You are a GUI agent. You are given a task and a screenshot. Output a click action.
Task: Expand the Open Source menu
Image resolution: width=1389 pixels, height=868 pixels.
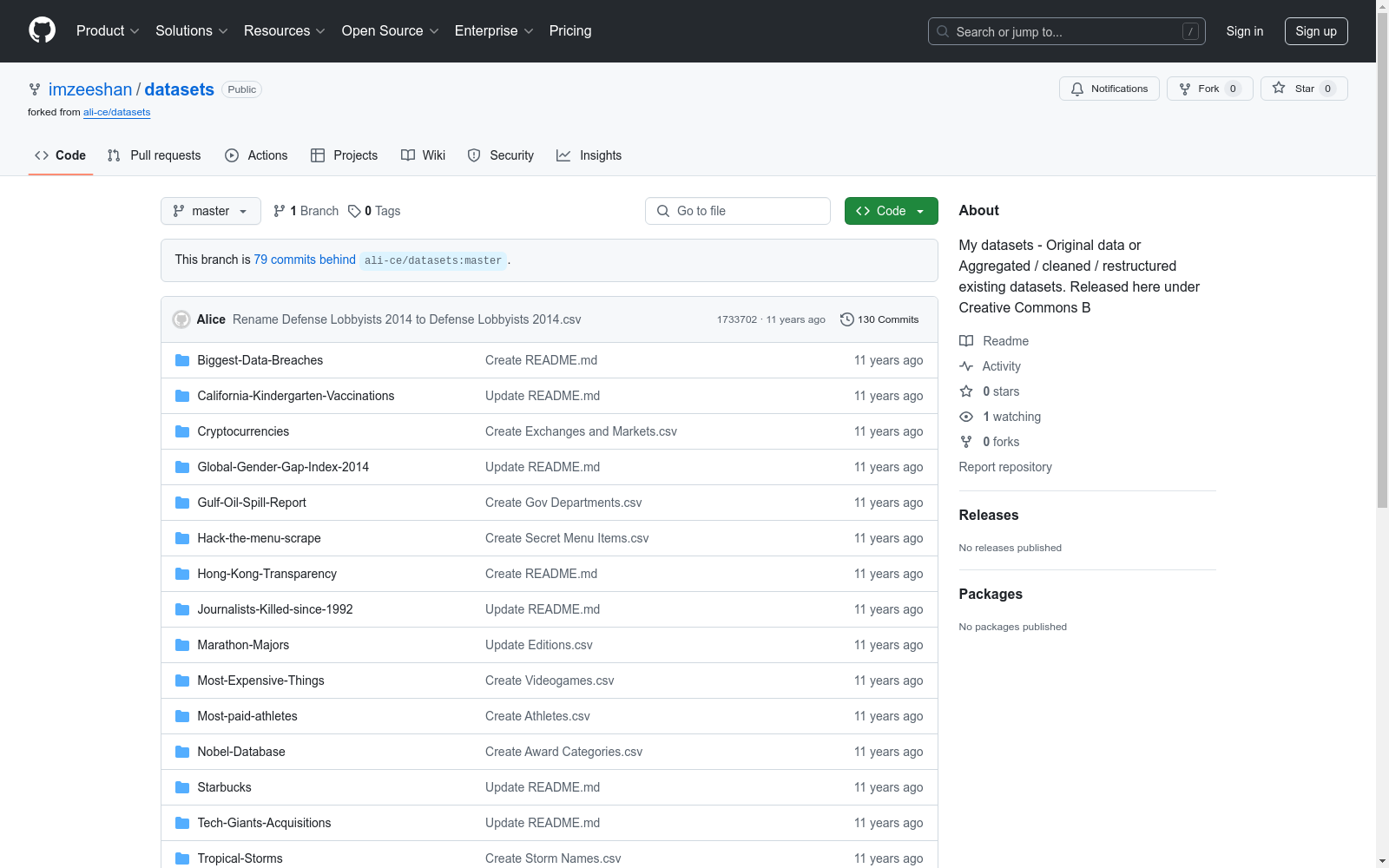click(391, 31)
